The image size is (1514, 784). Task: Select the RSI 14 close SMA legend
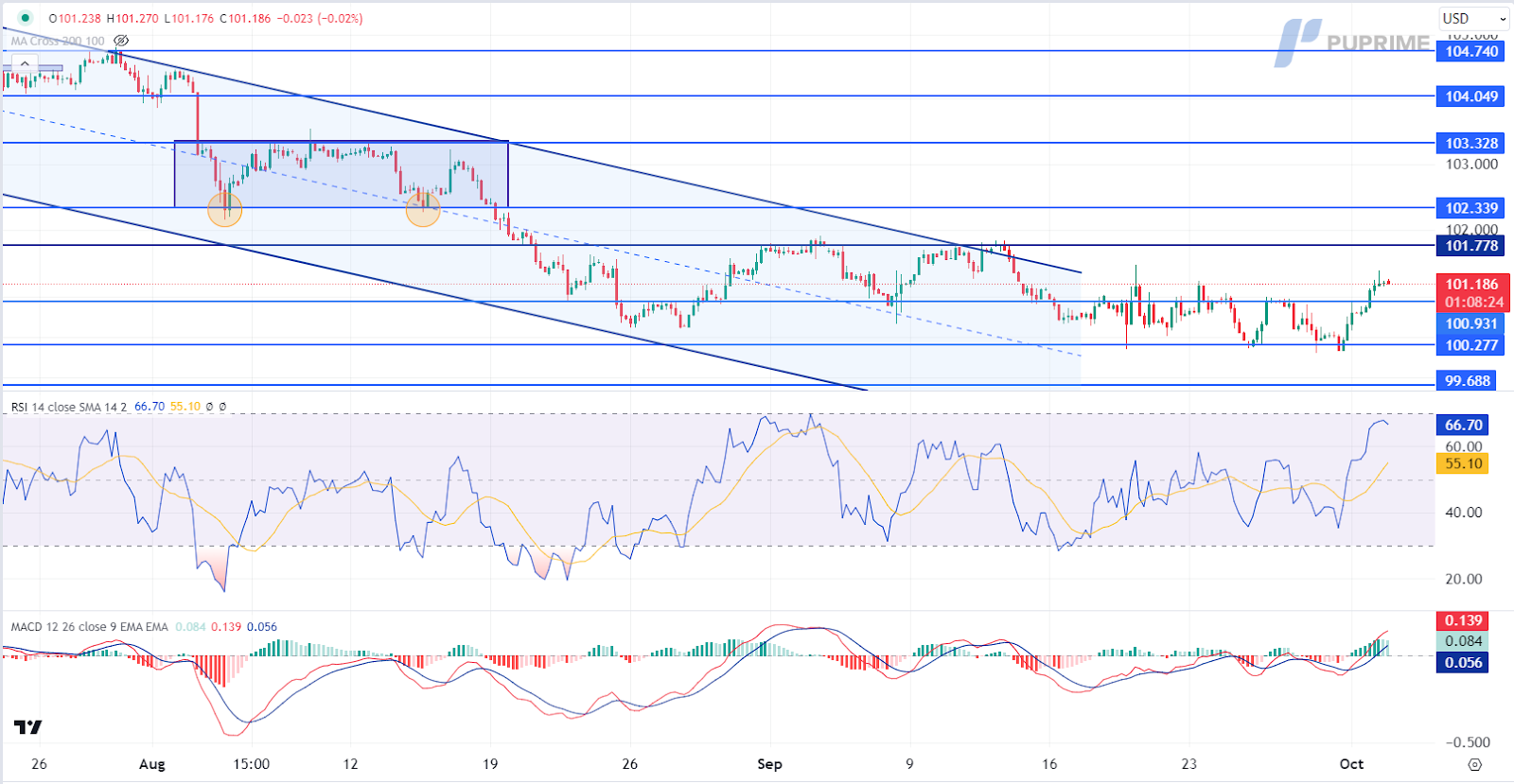coord(68,407)
